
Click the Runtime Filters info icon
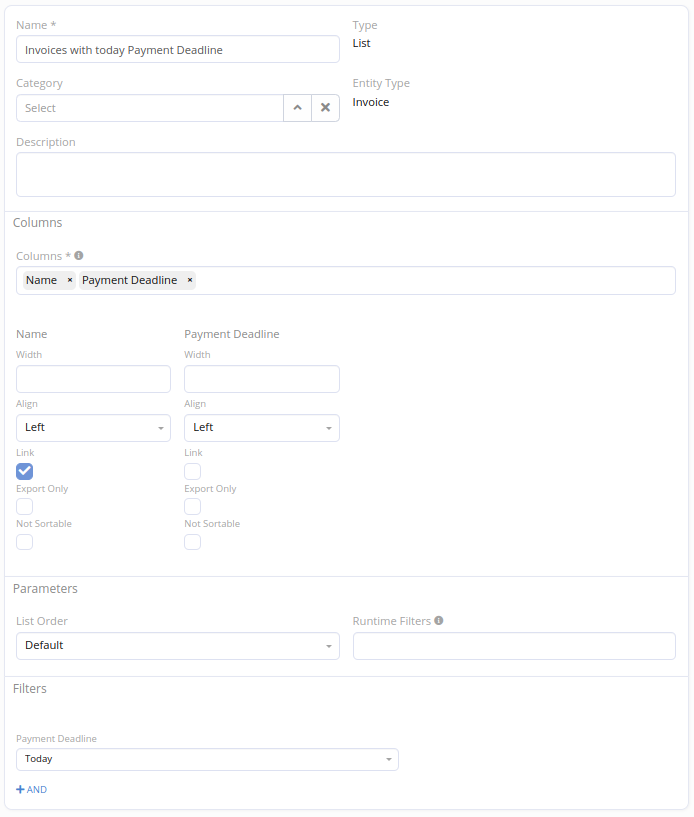(x=439, y=621)
